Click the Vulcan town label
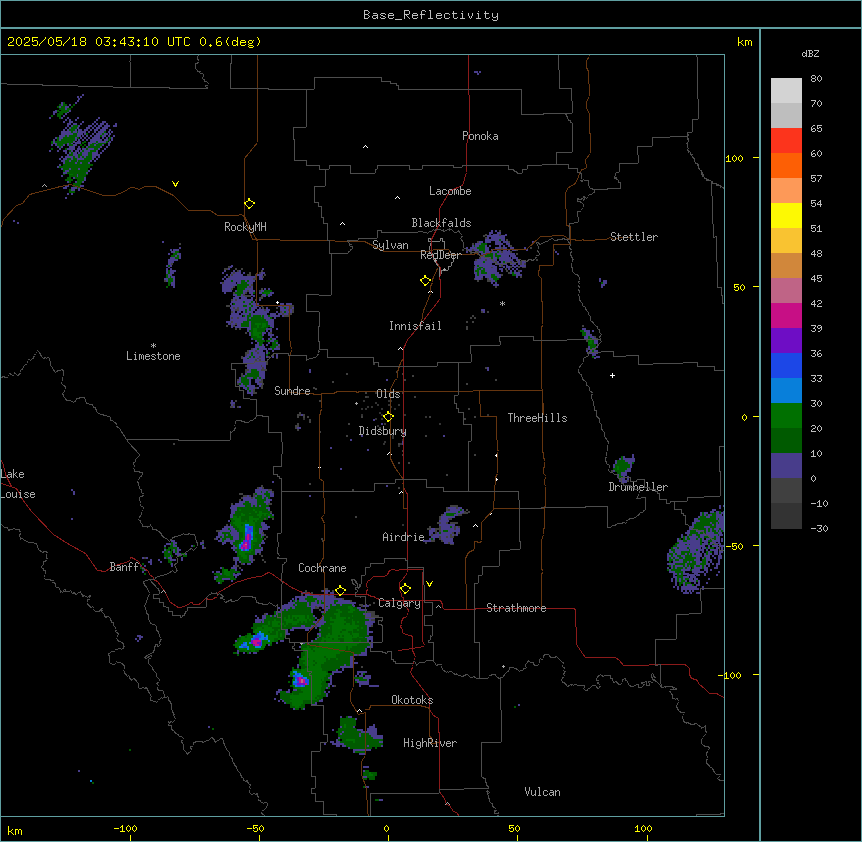The height and width of the screenshot is (842, 862). click(543, 792)
